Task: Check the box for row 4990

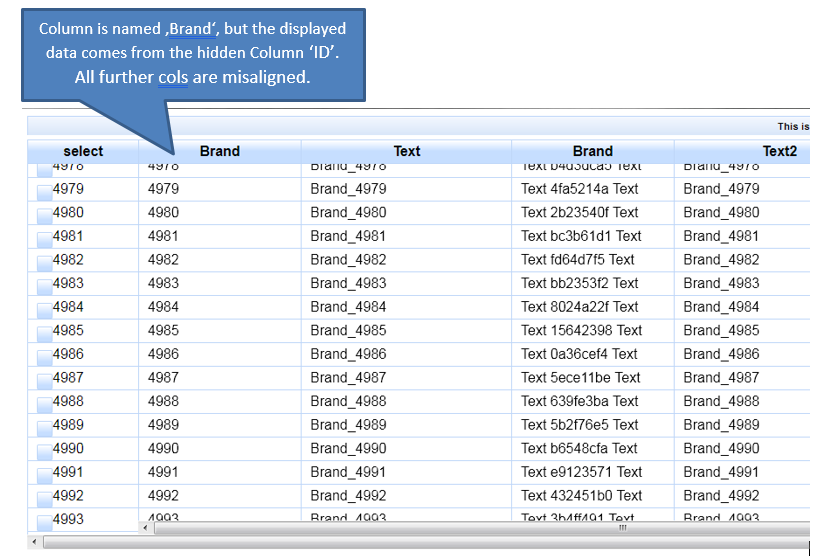Action: coord(45,453)
